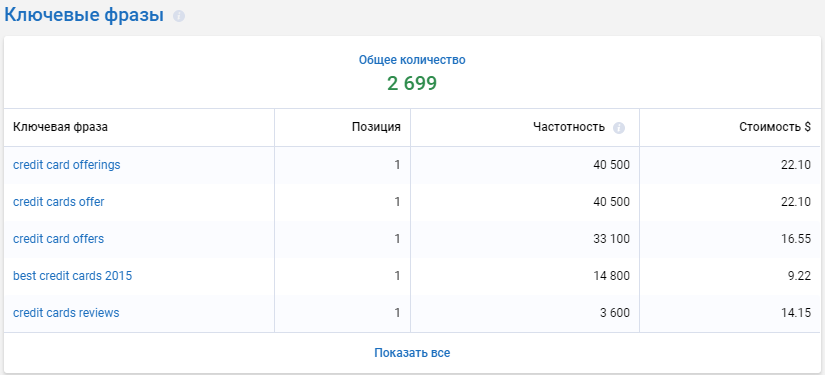Viewport: 825px width, 375px height.
Task: Open the 'credit card offerings' keyword link
Action: click(x=66, y=165)
